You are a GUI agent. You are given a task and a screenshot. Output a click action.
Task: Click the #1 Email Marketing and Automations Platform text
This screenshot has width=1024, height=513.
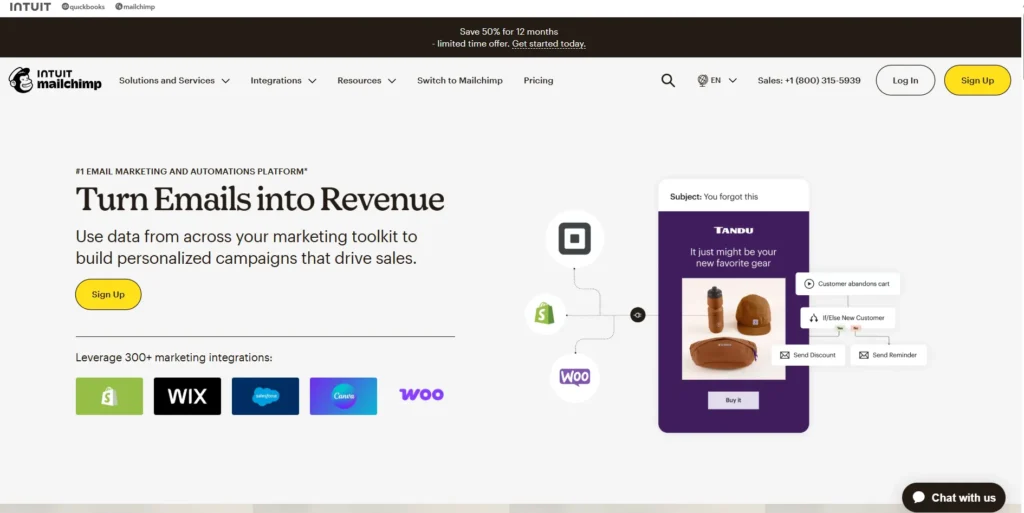pyautogui.click(x=191, y=172)
